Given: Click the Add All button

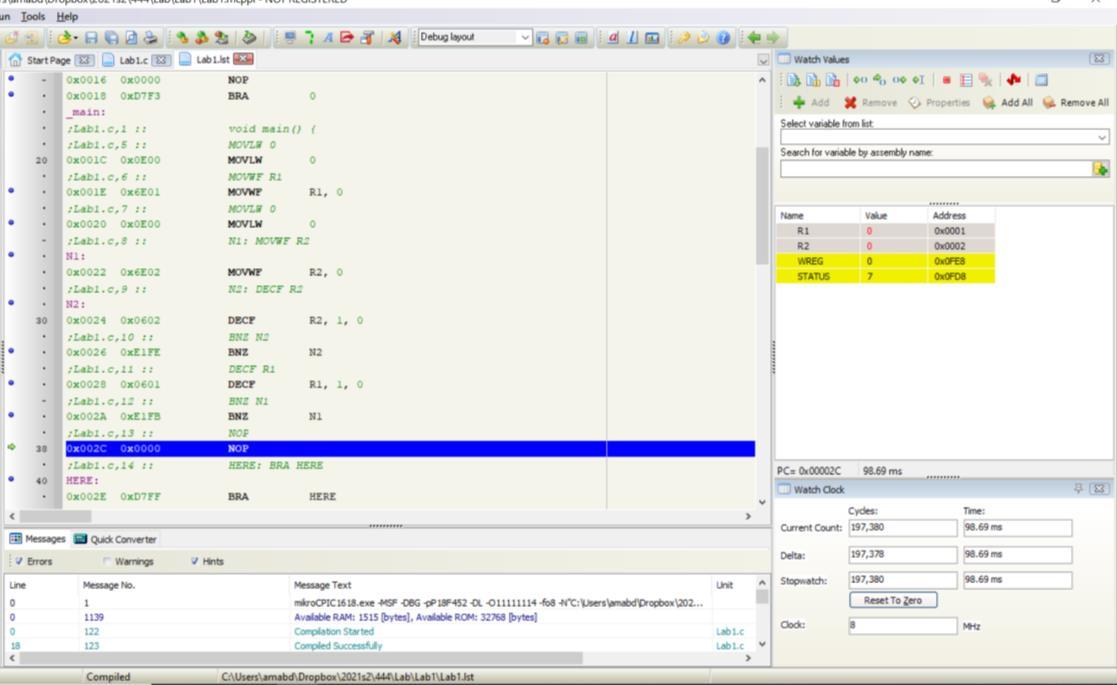Looking at the screenshot, I should [x=1007, y=103].
